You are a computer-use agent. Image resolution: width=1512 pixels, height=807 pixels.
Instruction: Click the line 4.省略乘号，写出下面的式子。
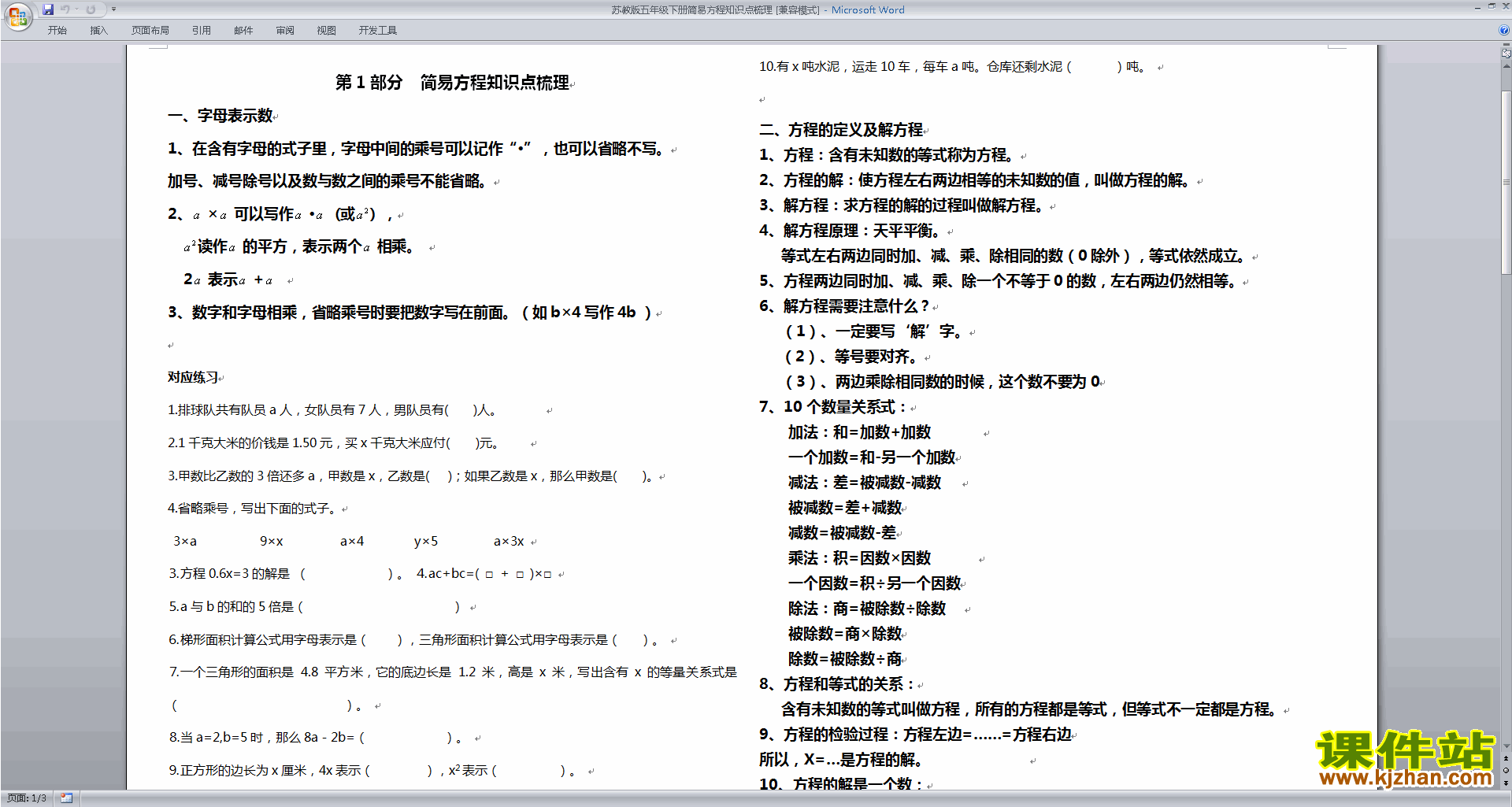click(x=254, y=509)
